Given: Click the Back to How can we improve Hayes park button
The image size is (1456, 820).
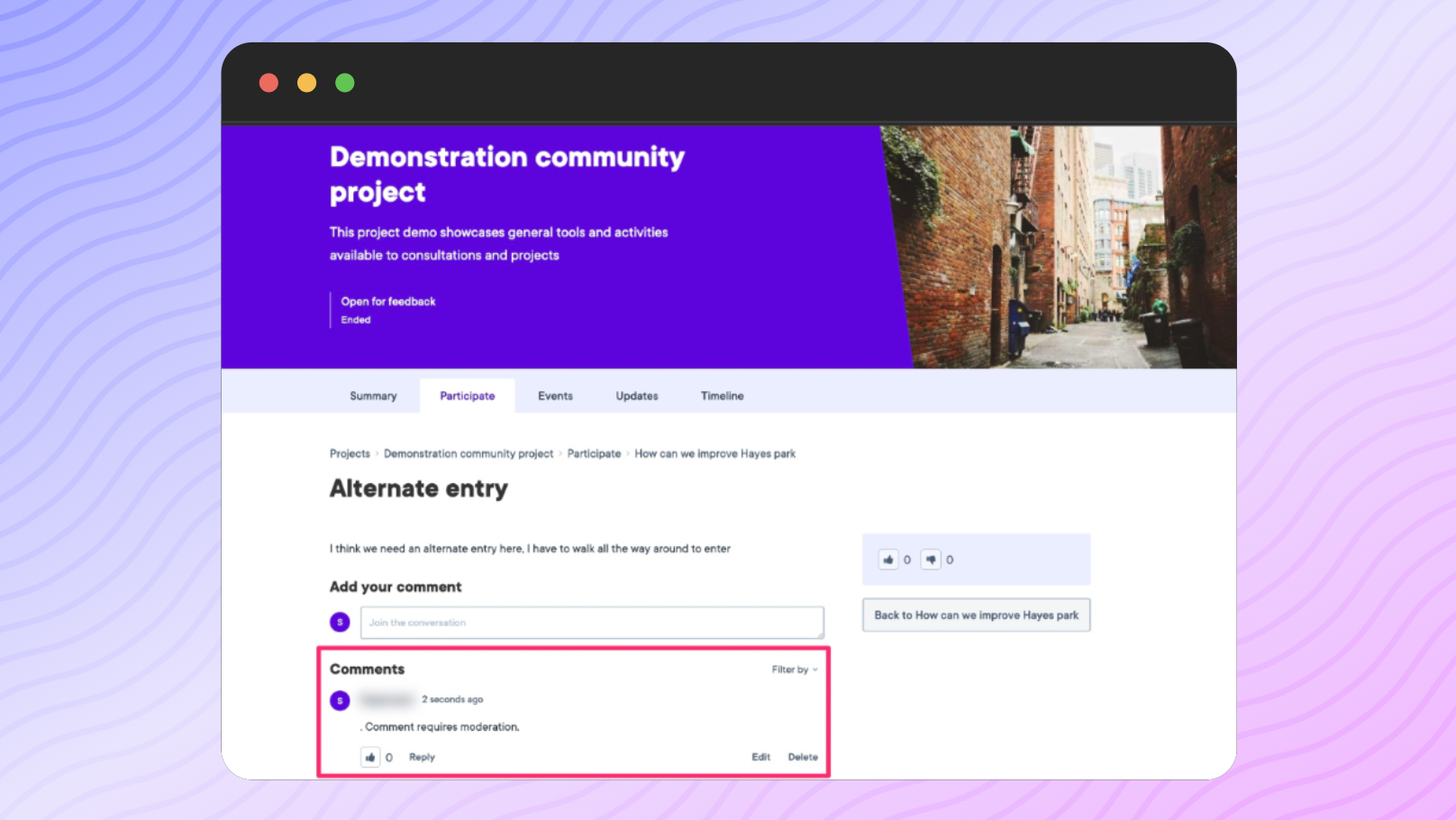Looking at the screenshot, I should [976, 615].
